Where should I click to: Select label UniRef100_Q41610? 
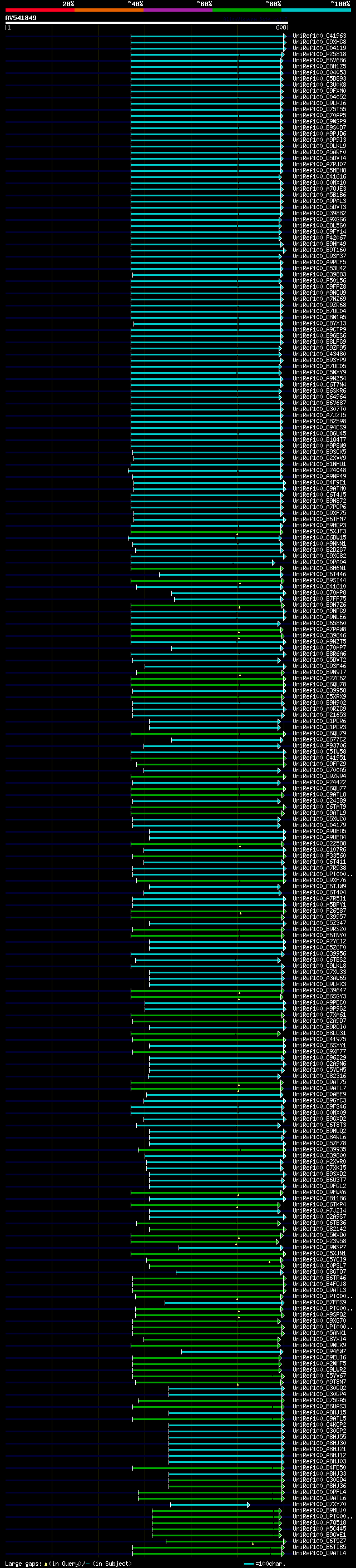coord(319,586)
